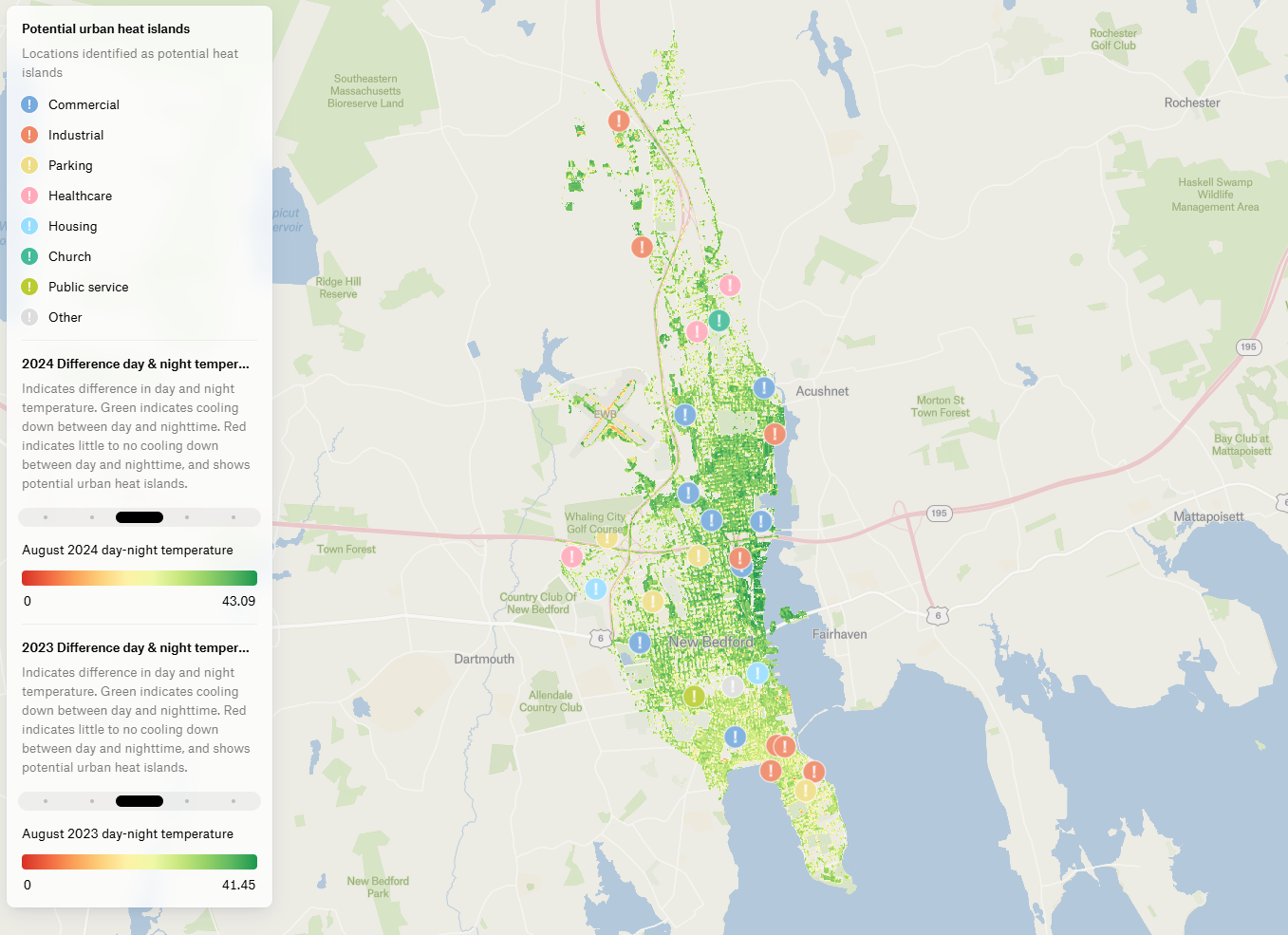The image size is (1288, 935).
Task: Click the Housing legend icon
Action: click(x=29, y=226)
